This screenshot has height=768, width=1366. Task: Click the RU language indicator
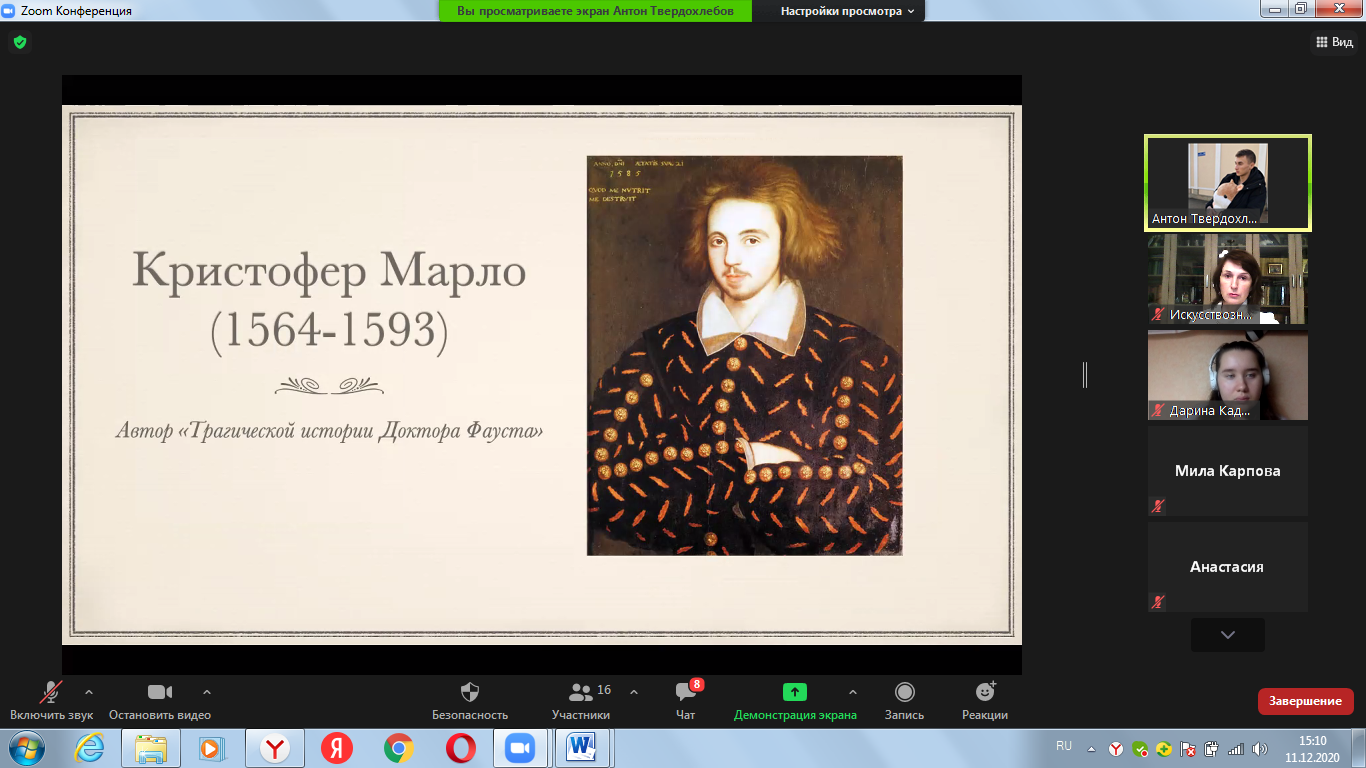tap(1064, 746)
